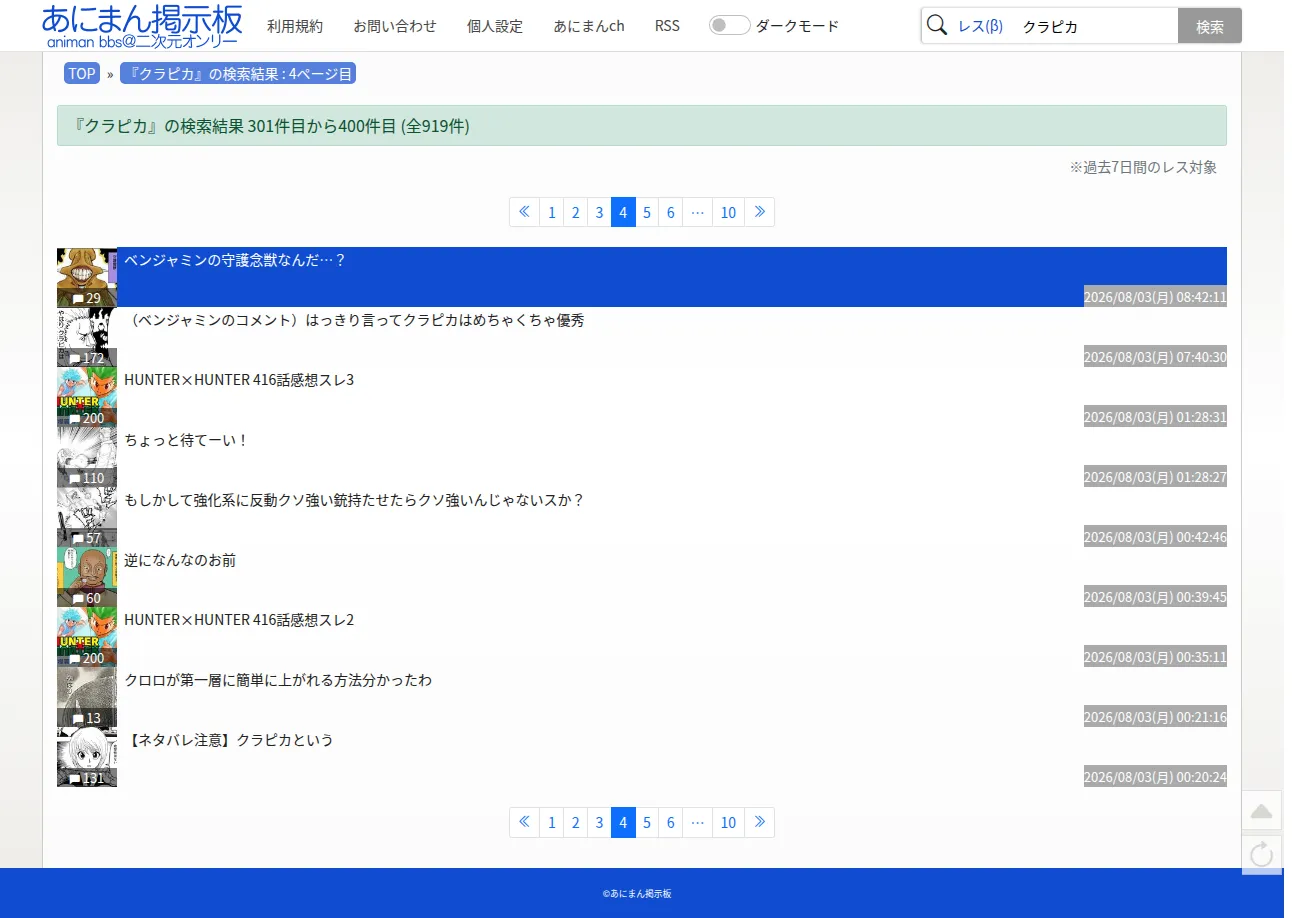Click thumbnail of thread with 57 replies
The width and height of the screenshot is (1292, 918).
(x=87, y=517)
